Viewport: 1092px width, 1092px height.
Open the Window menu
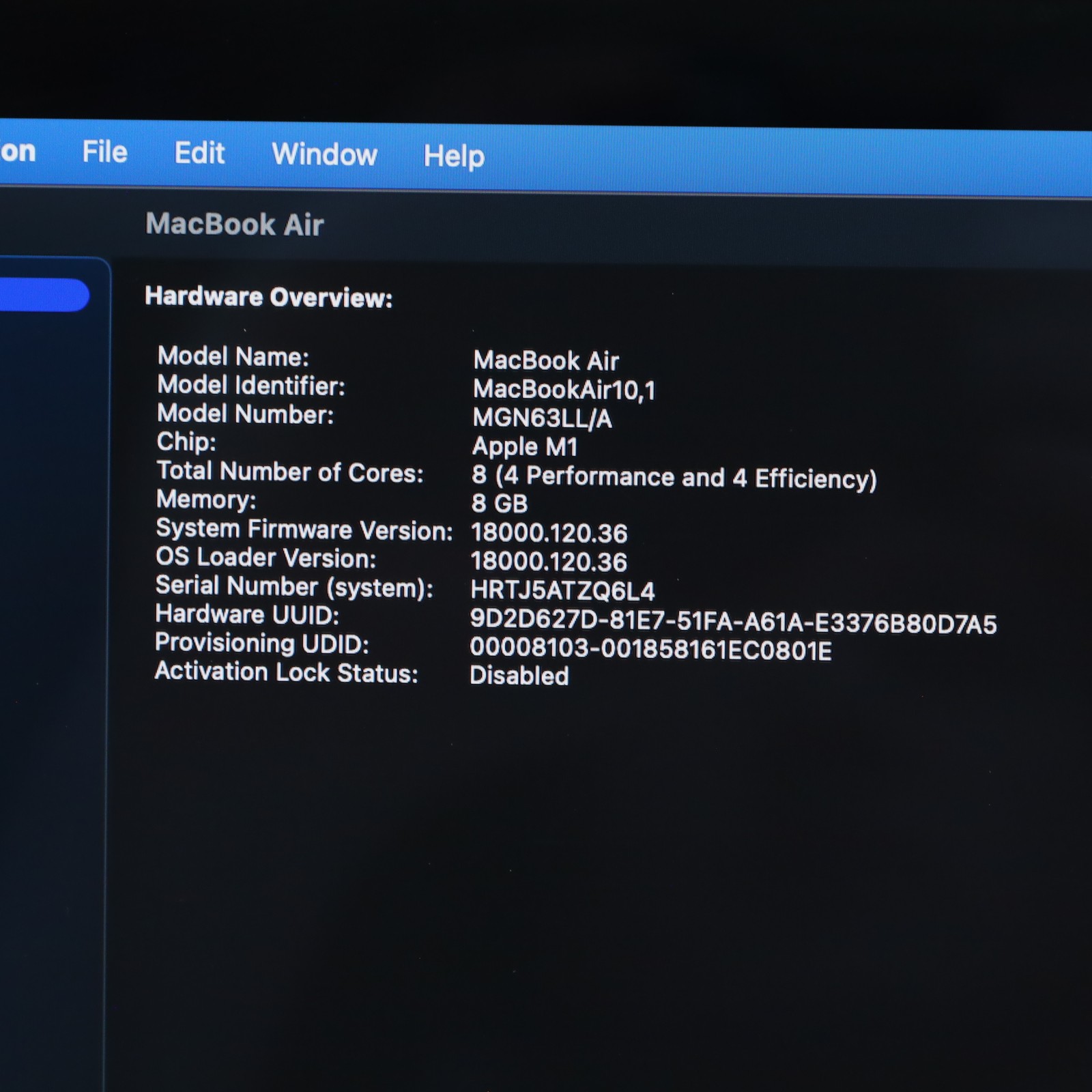click(324, 154)
